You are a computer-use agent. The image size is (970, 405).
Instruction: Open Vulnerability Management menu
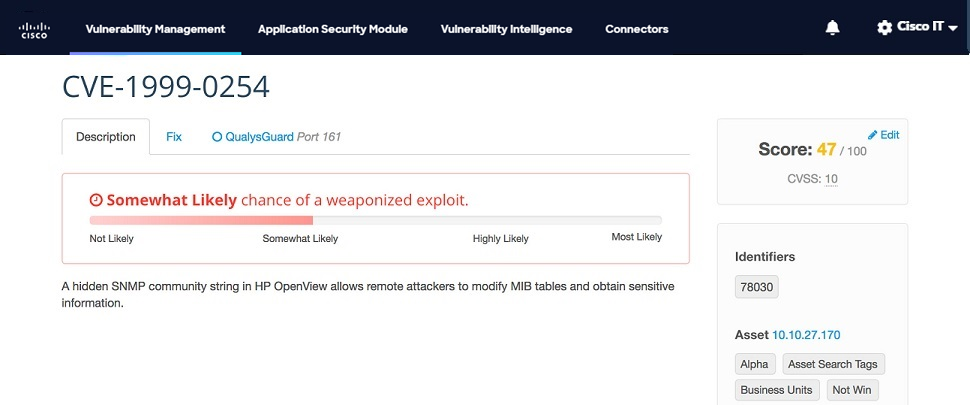[x=155, y=29]
